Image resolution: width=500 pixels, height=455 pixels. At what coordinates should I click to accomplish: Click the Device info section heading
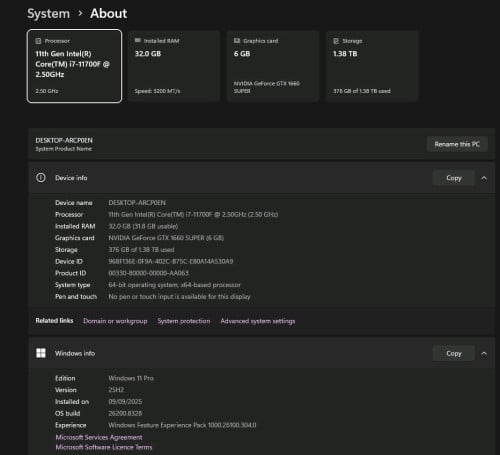[x=71, y=178]
